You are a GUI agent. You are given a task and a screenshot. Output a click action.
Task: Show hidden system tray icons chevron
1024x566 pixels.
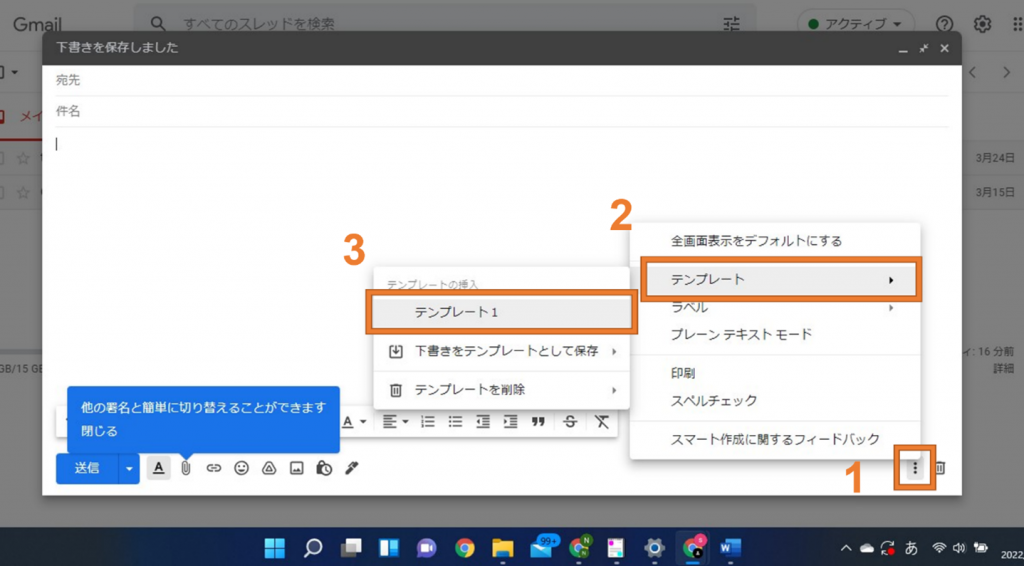[846, 548]
